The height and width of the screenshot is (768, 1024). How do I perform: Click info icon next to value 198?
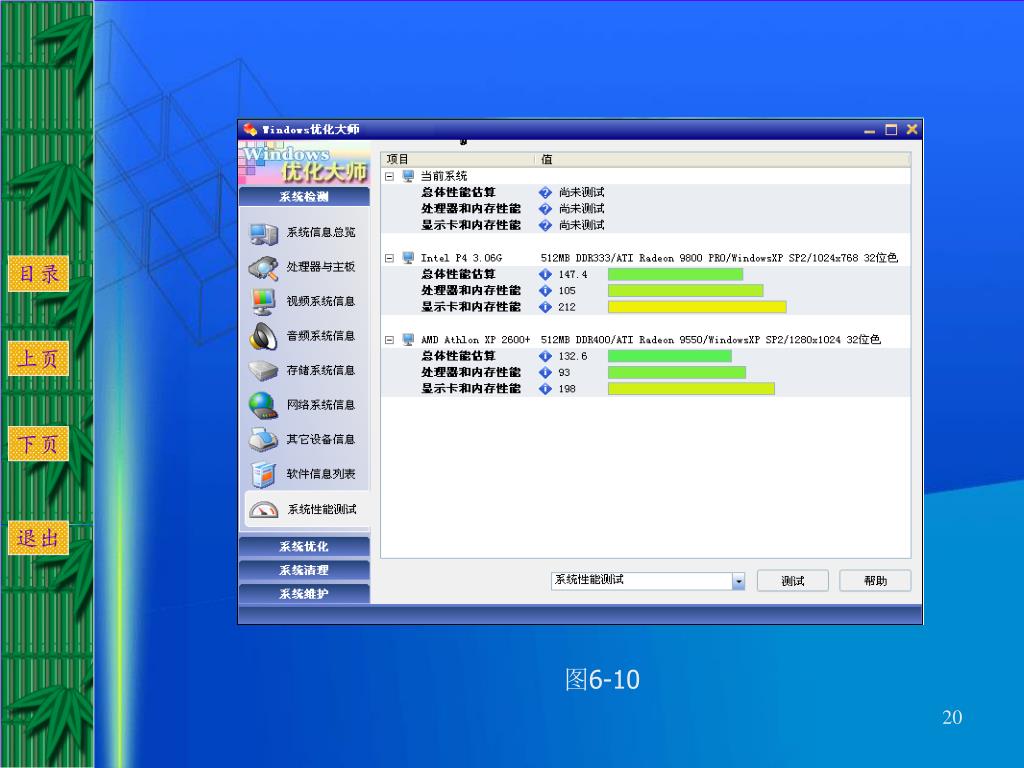click(x=545, y=389)
